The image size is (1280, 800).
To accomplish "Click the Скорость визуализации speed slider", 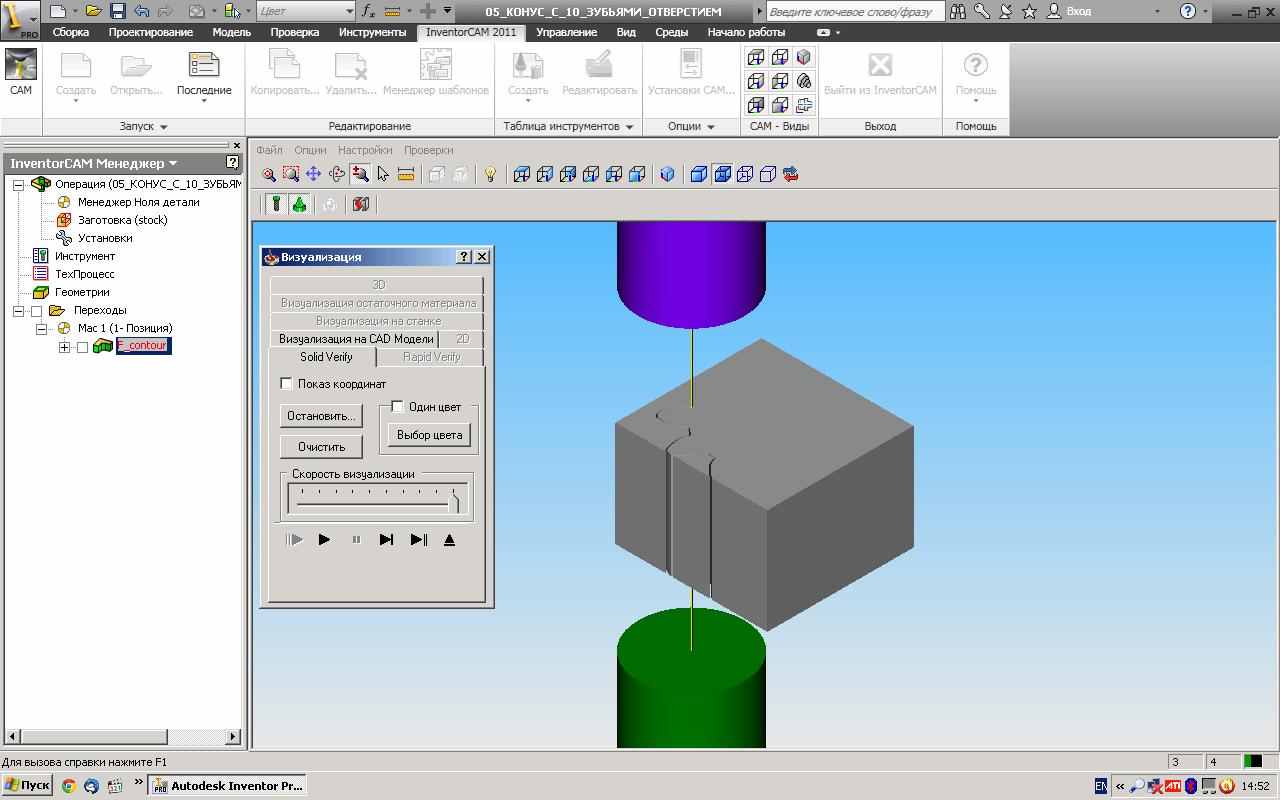I will [x=377, y=498].
